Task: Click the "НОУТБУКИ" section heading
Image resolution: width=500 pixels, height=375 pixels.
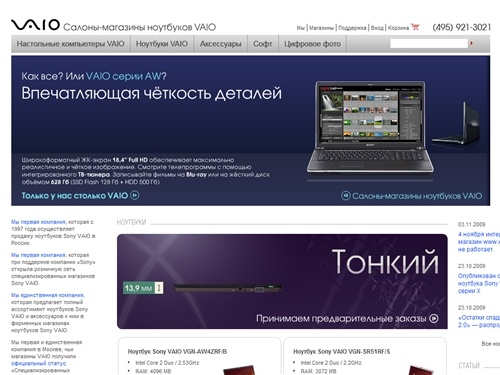Action: pos(131,222)
